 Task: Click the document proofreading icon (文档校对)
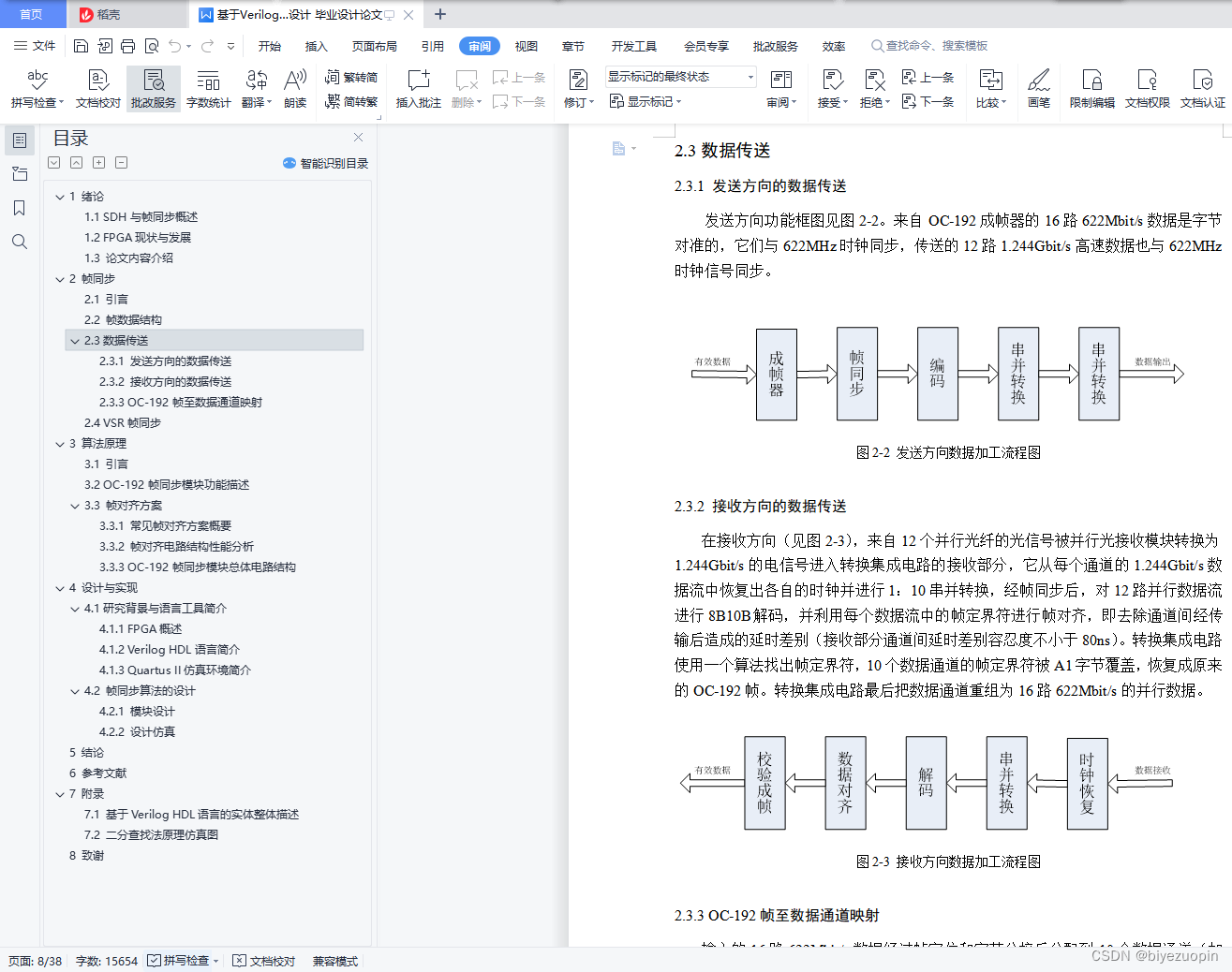[98, 88]
